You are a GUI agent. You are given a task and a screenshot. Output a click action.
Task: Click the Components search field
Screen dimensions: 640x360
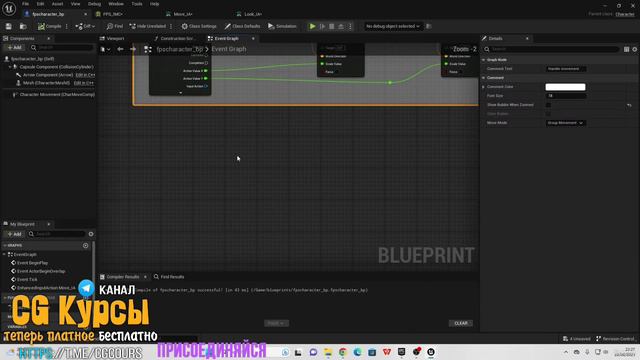click(x=62, y=47)
